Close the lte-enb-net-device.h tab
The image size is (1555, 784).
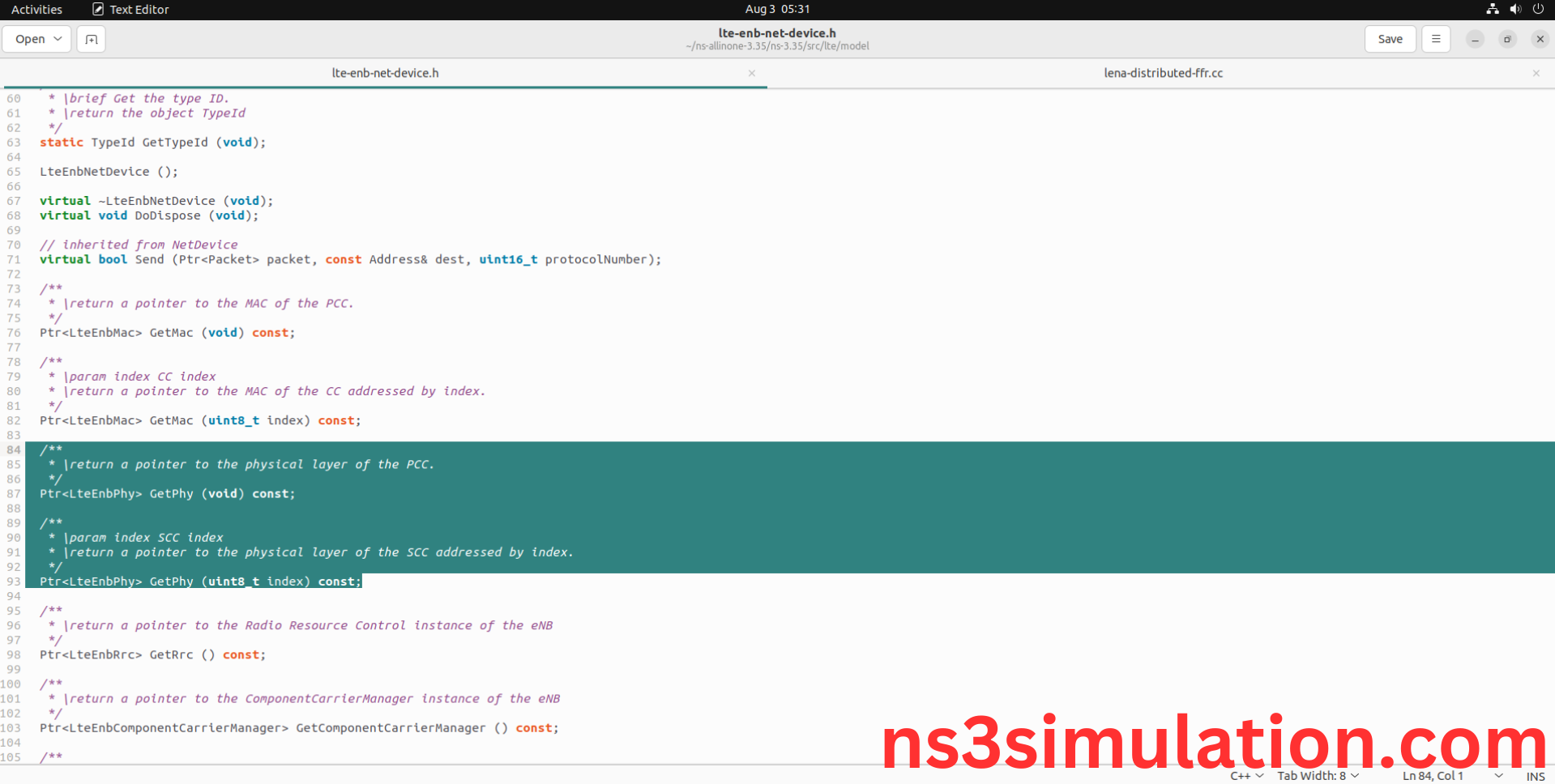pyautogui.click(x=752, y=73)
